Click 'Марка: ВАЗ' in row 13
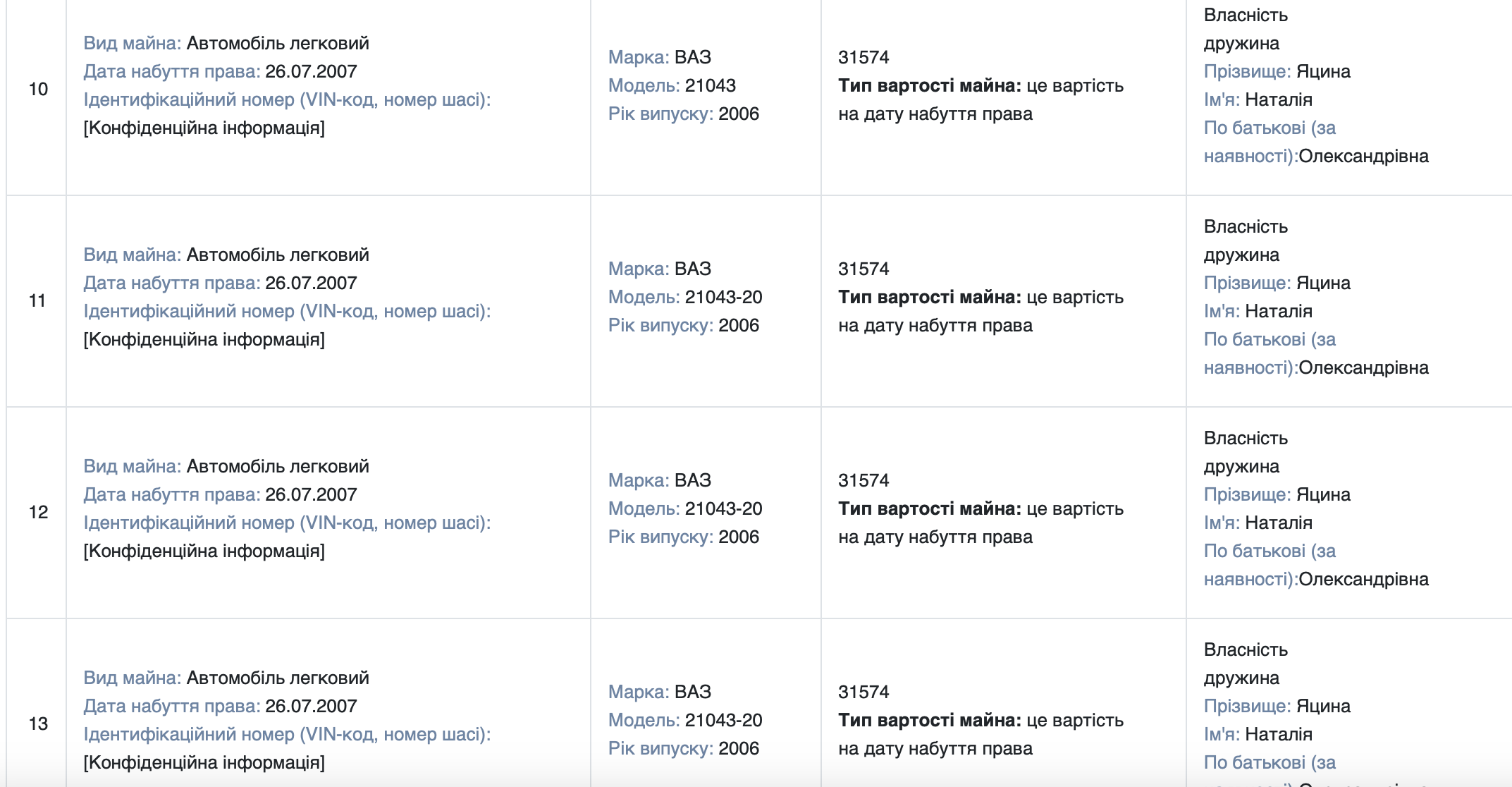Image resolution: width=1512 pixels, height=787 pixels. click(x=660, y=692)
